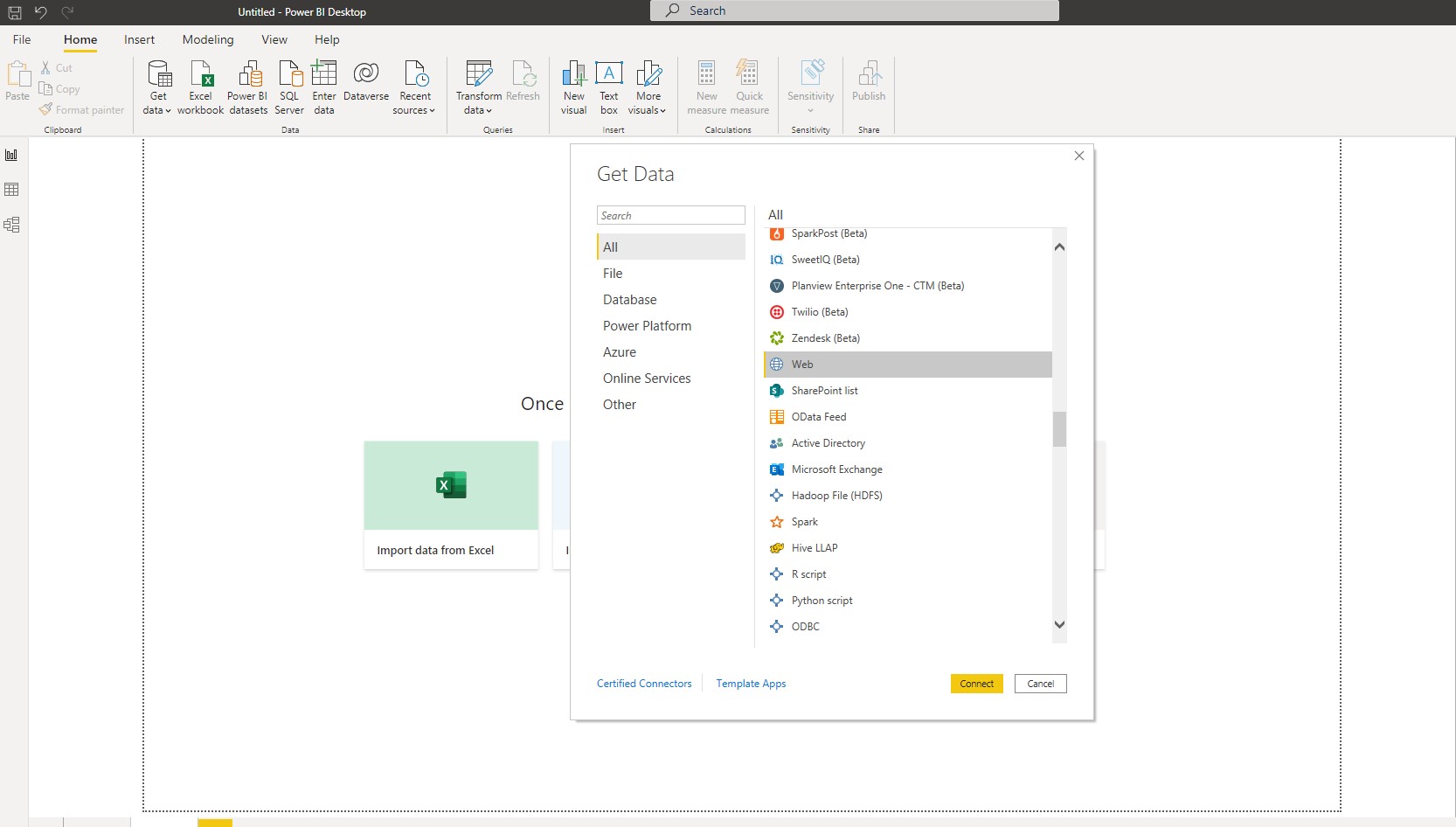Click the Get Data dialog search field
The width and height of the screenshot is (1456, 827).
tap(671, 216)
